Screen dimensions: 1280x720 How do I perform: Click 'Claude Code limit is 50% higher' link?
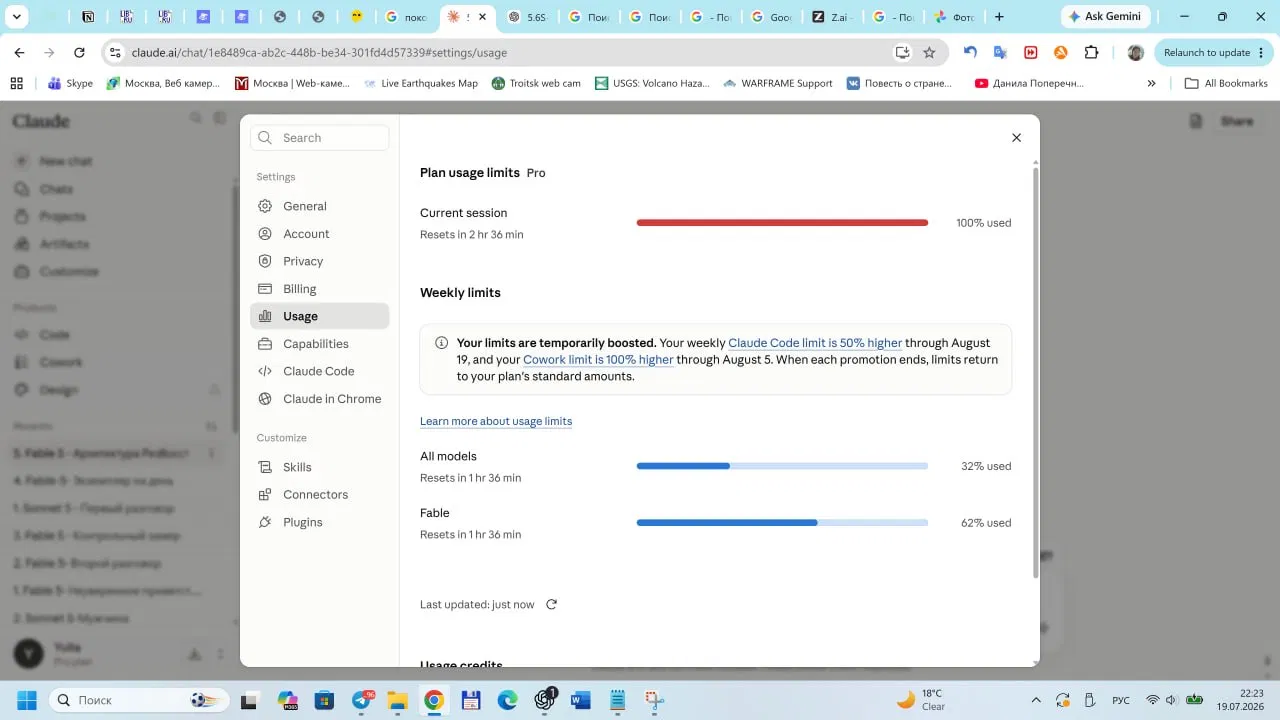click(x=815, y=343)
